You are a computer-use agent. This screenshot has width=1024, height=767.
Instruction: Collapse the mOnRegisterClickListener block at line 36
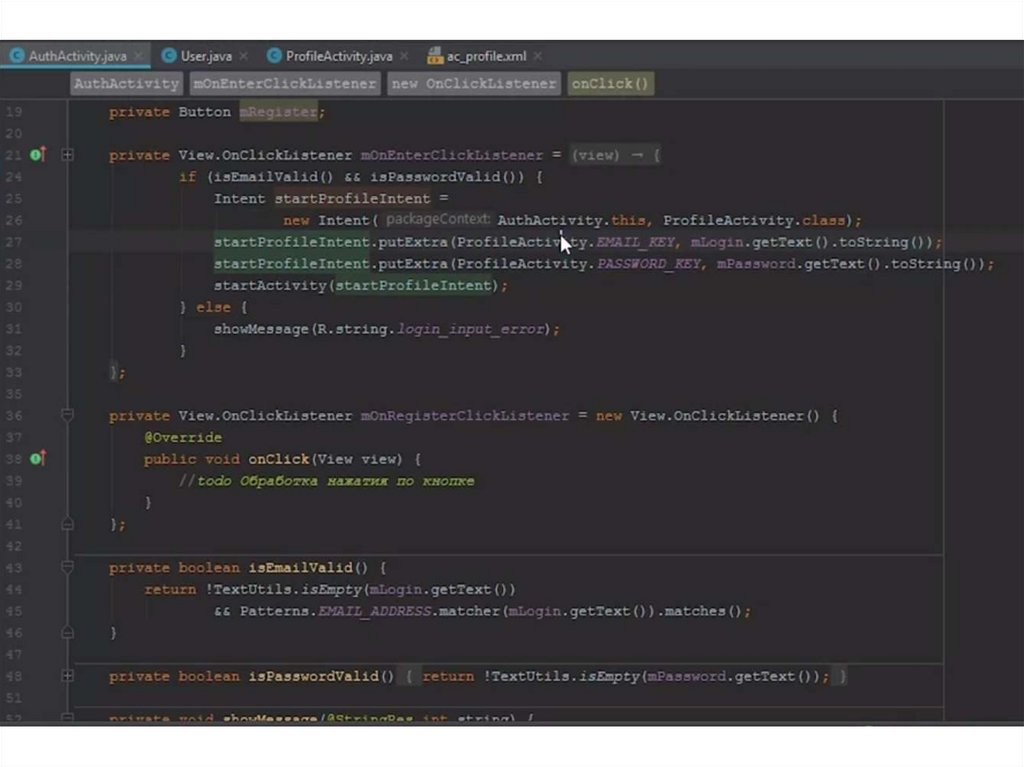(x=67, y=415)
